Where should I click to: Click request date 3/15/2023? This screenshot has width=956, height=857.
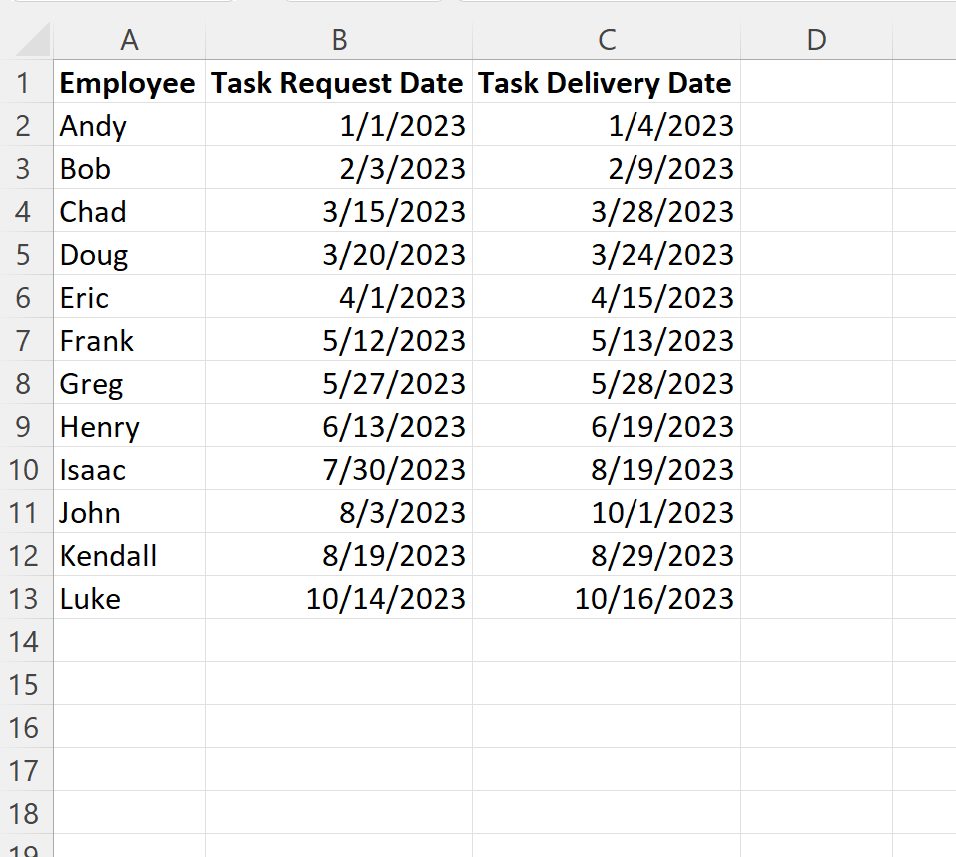click(339, 212)
